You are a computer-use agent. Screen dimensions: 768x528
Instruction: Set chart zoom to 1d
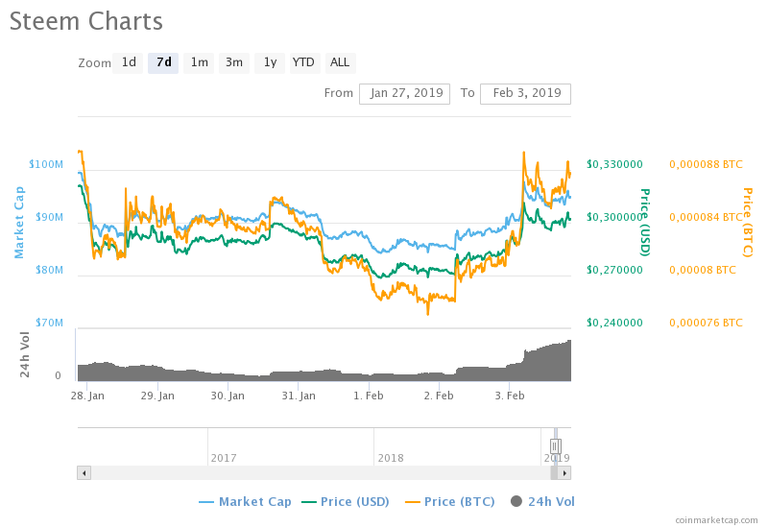click(128, 63)
